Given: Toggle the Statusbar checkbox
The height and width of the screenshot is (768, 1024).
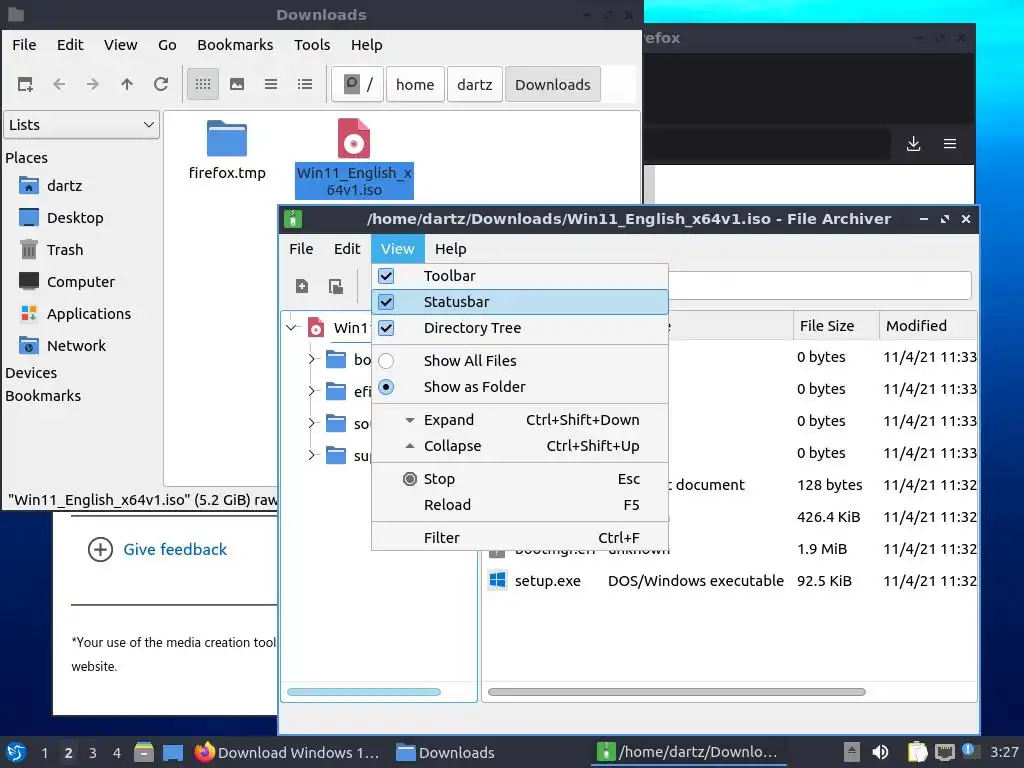Looking at the screenshot, I should (386, 302).
